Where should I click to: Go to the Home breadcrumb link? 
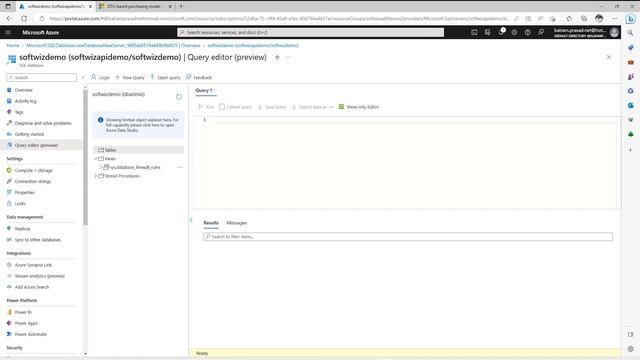coord(13,45)
